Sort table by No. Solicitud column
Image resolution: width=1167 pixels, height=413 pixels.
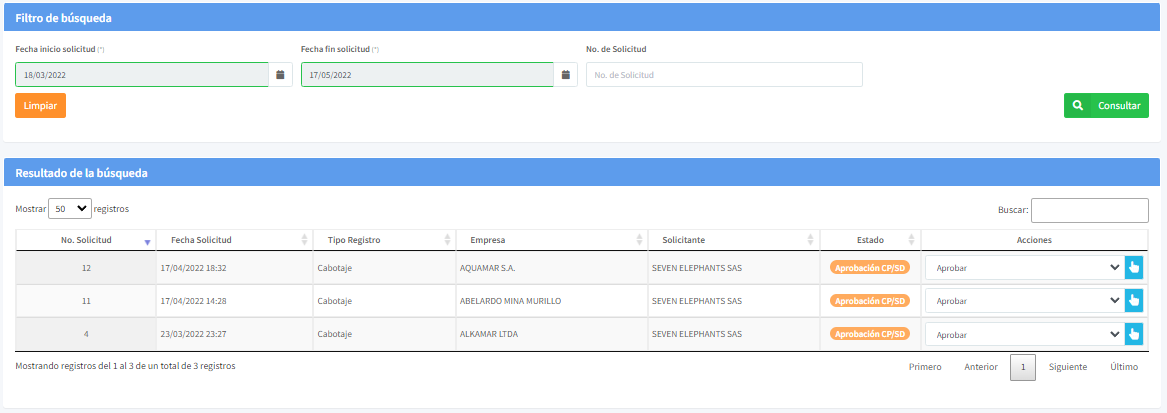tap(86, 240)
